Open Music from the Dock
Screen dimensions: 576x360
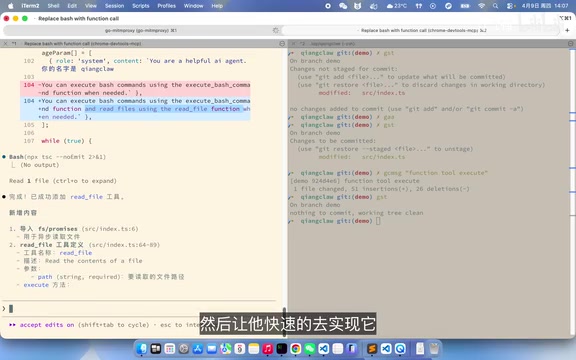click(x=267, y=348)
